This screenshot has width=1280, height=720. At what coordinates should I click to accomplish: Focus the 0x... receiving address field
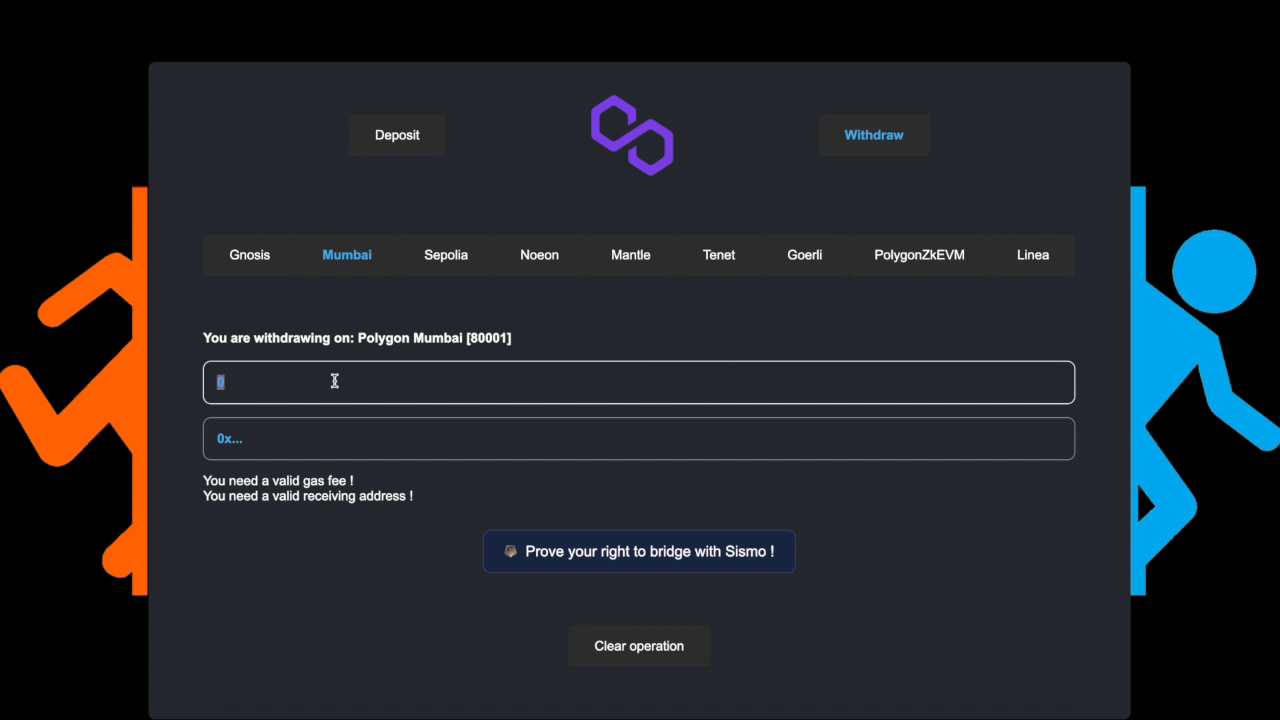pyautogui.click(x=639, y=438)
